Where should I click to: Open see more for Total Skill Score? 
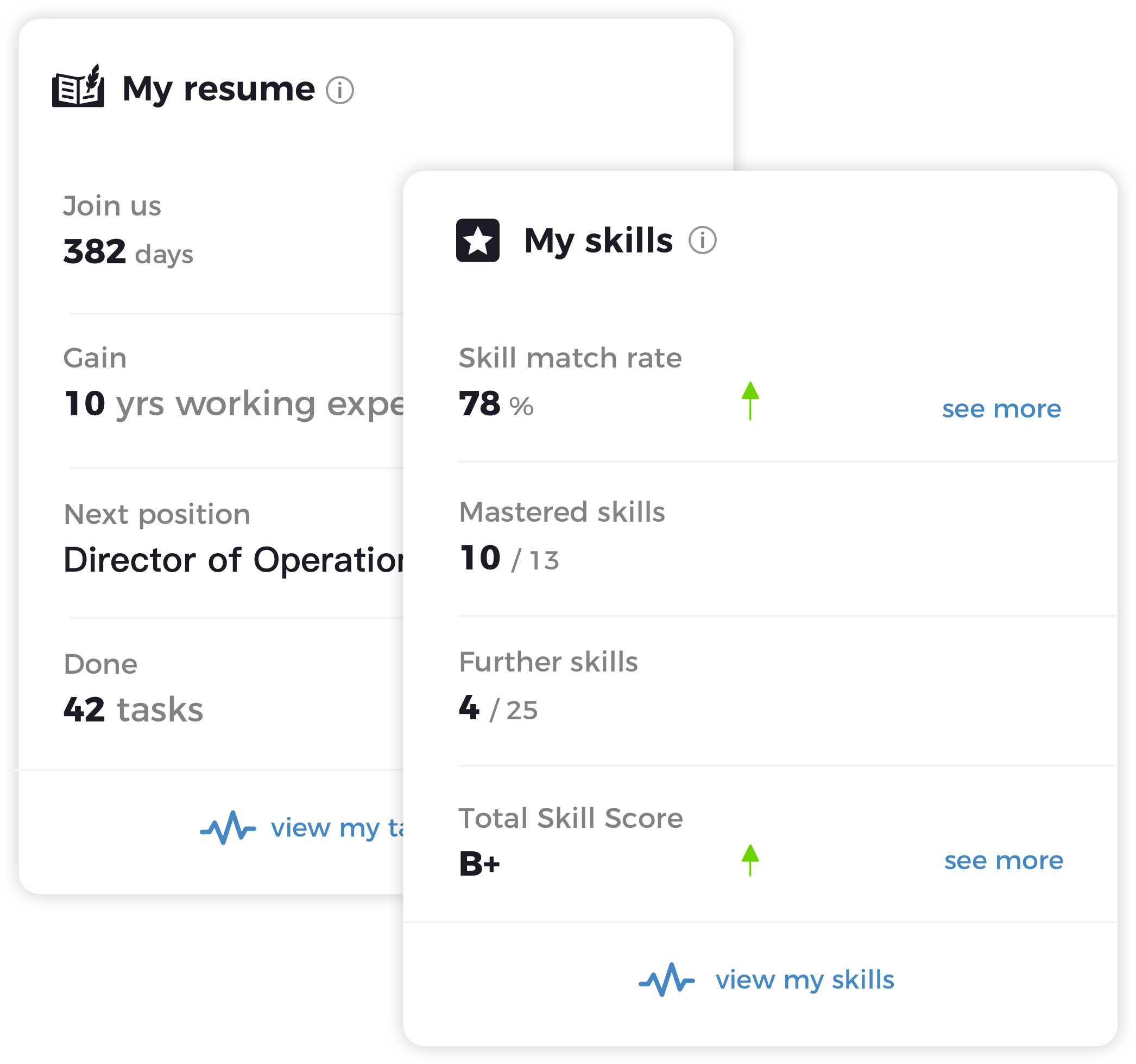coord(1004,860)
